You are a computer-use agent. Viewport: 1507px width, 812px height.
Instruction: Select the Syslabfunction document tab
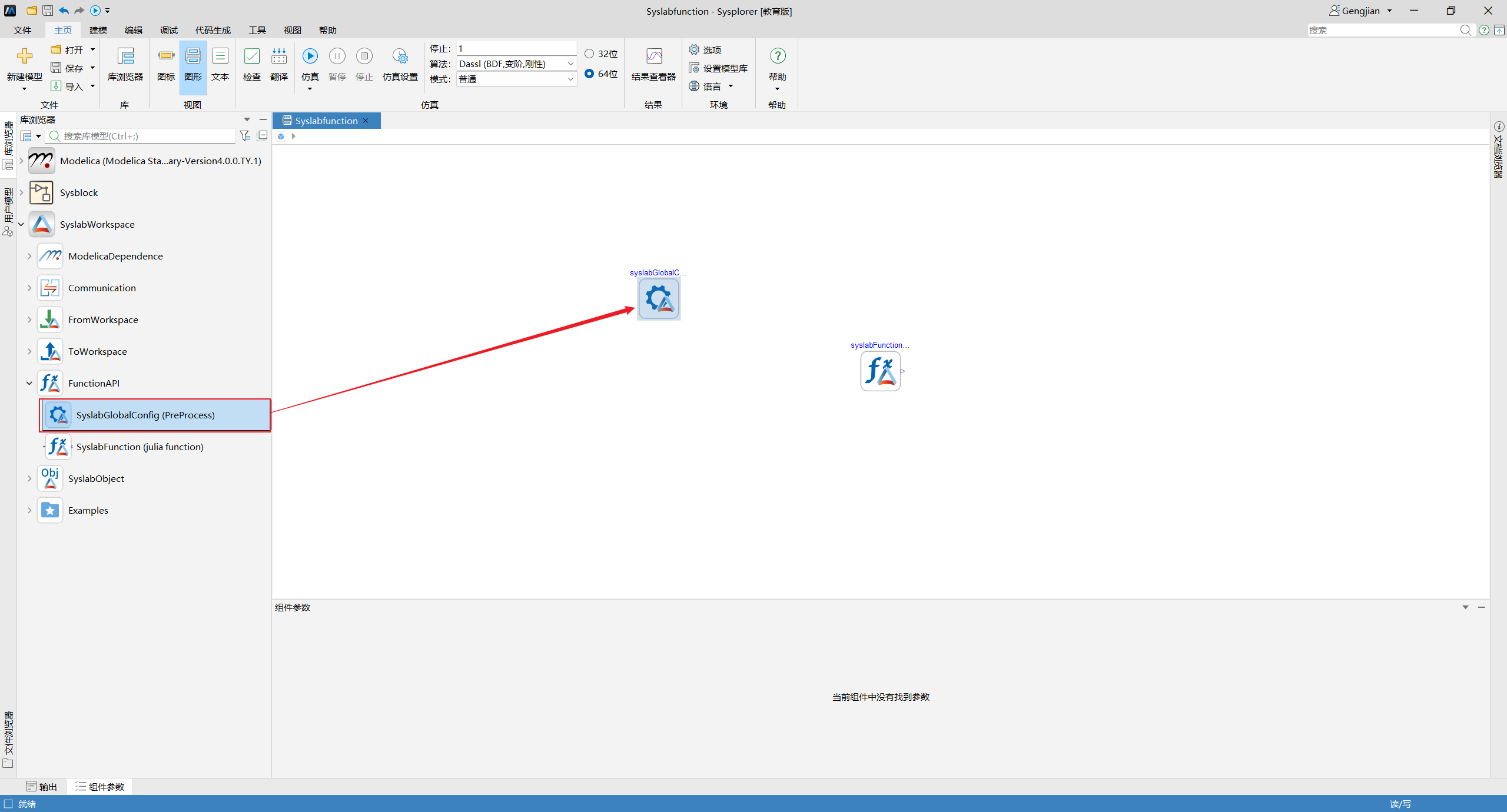coord(326,121)
